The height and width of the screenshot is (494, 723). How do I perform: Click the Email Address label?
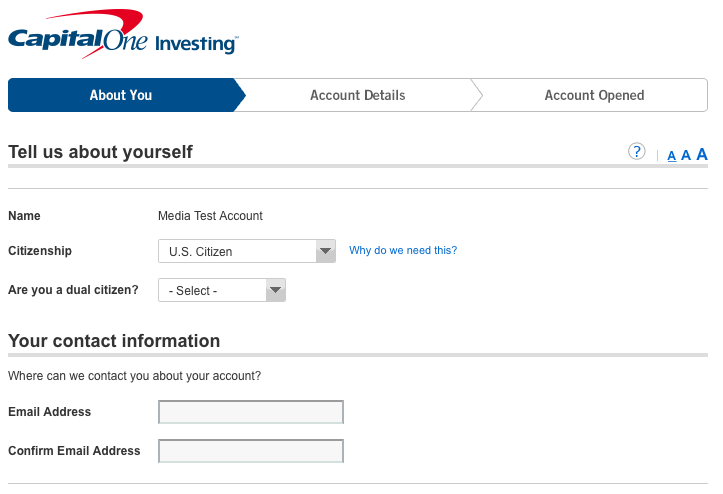[49, 412]
